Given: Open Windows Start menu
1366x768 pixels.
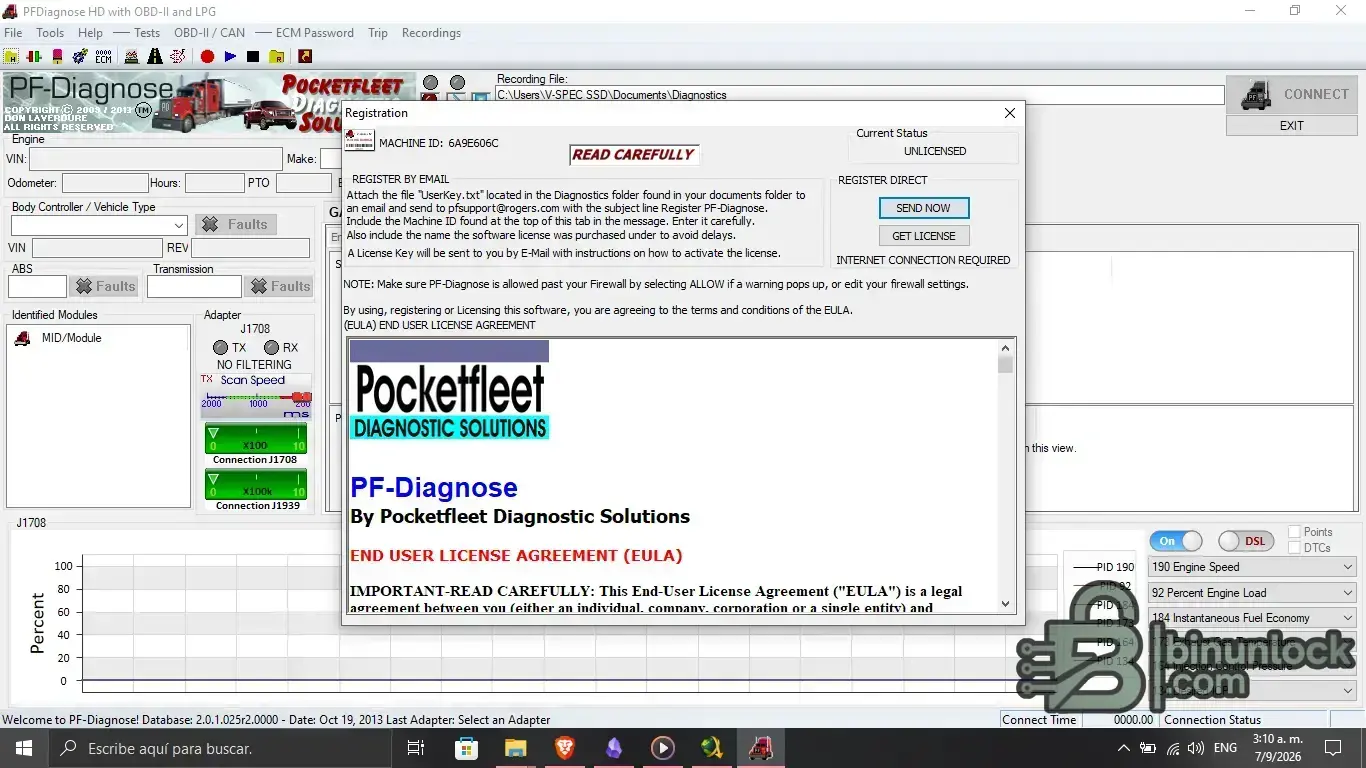Looking at the screenshot, I should [x=22, y=748].
